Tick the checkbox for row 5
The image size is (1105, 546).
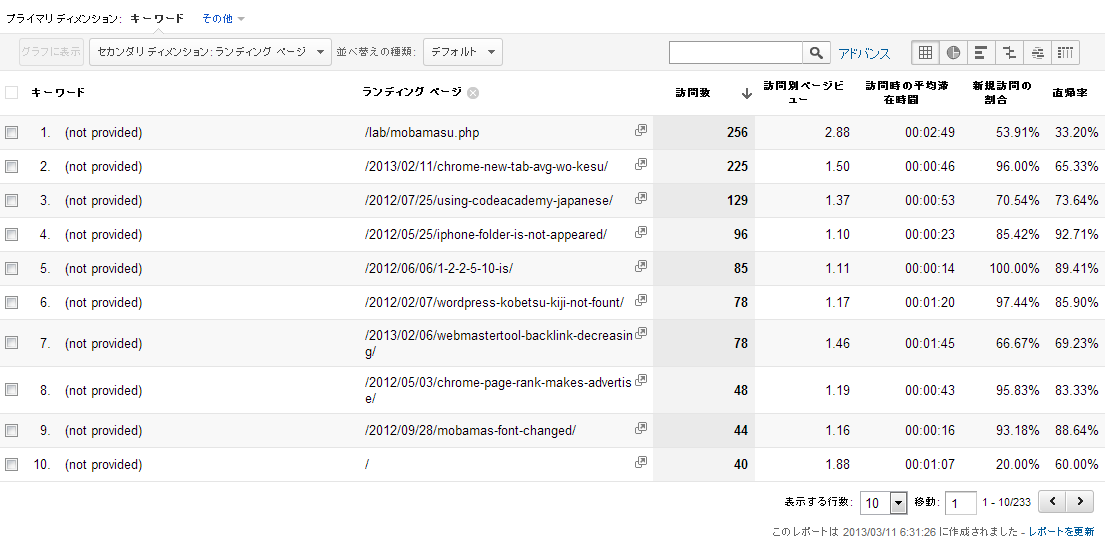(x=12, y=268)
